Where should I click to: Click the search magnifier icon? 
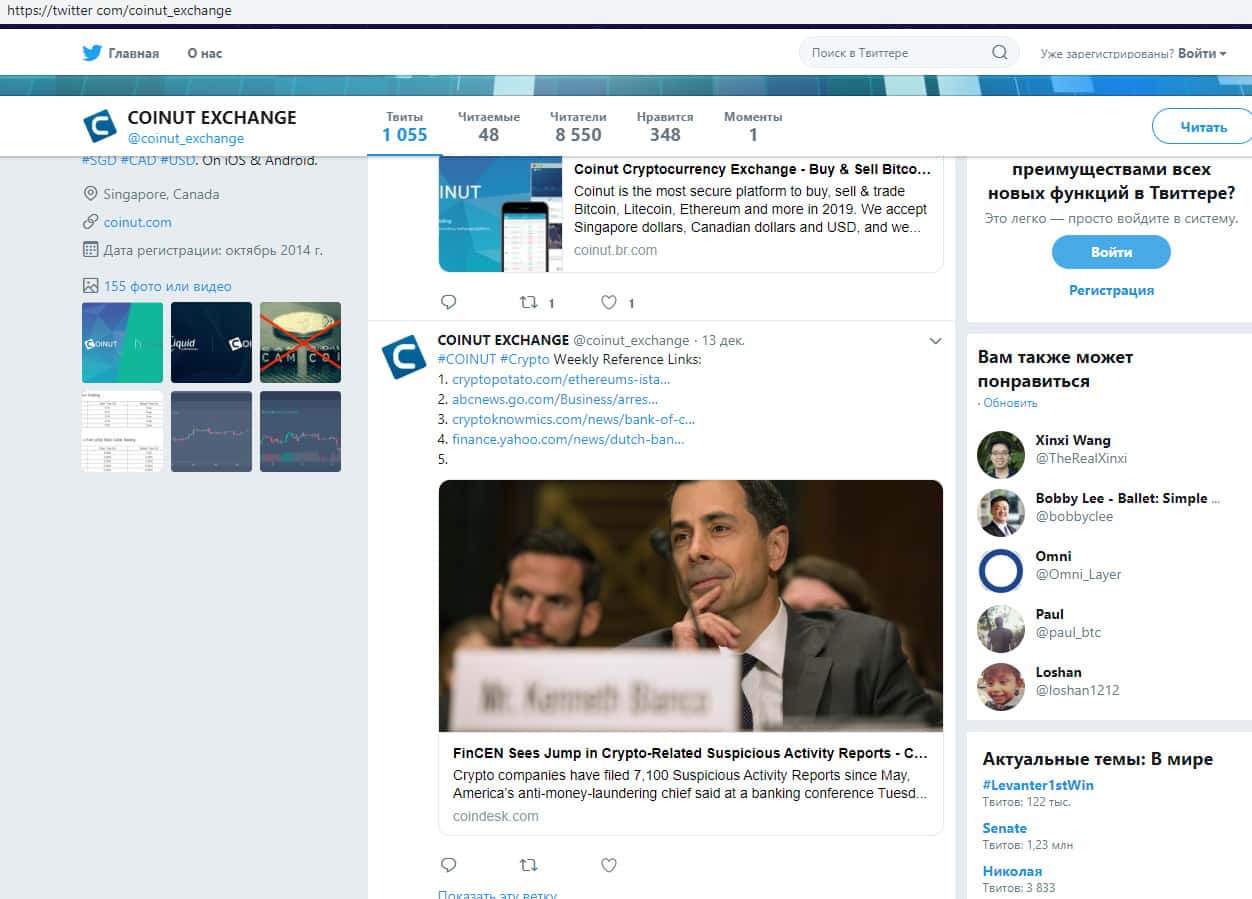999,53
